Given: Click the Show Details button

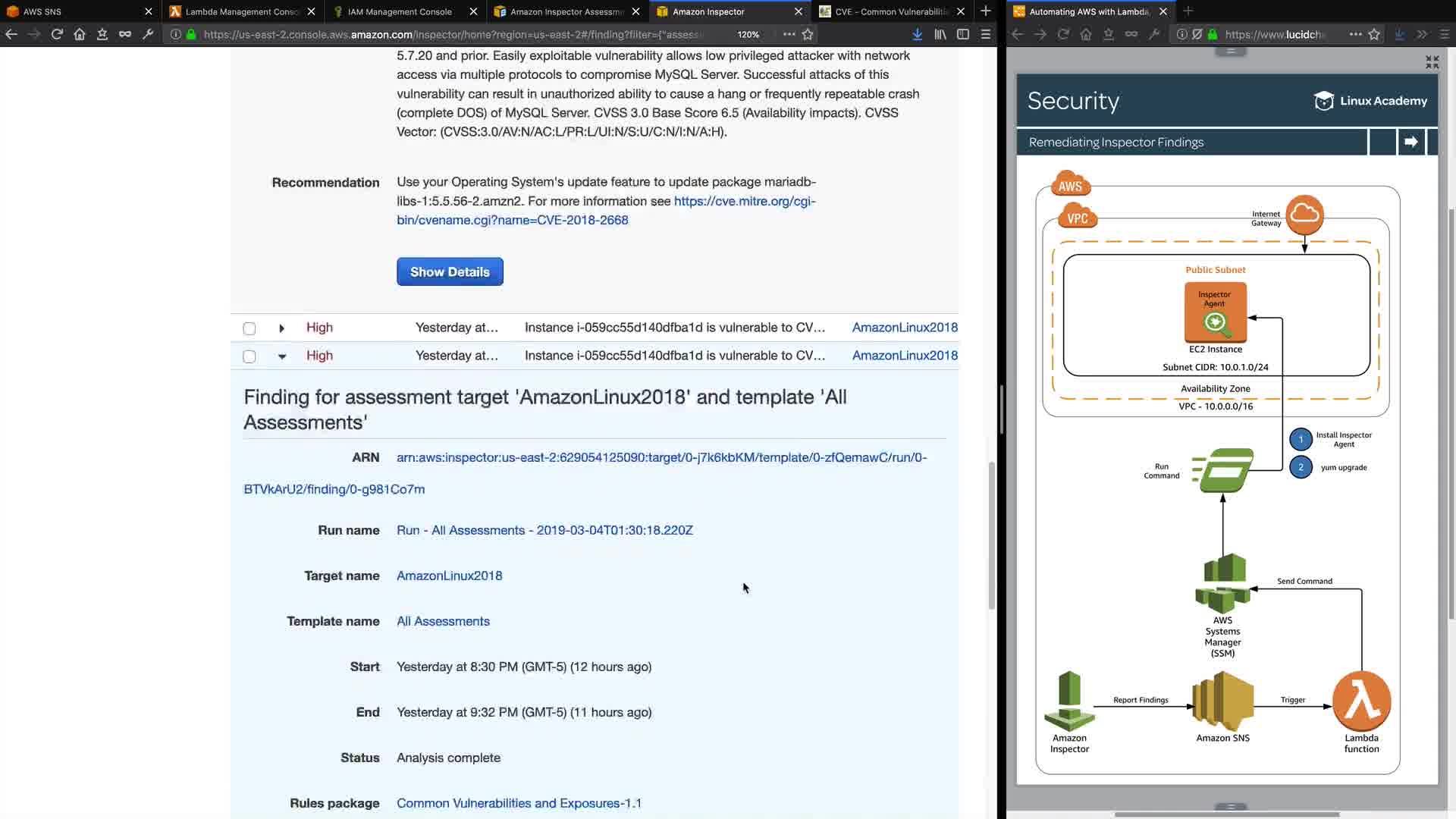Looking at the screenshot, I should pos(450,271).
